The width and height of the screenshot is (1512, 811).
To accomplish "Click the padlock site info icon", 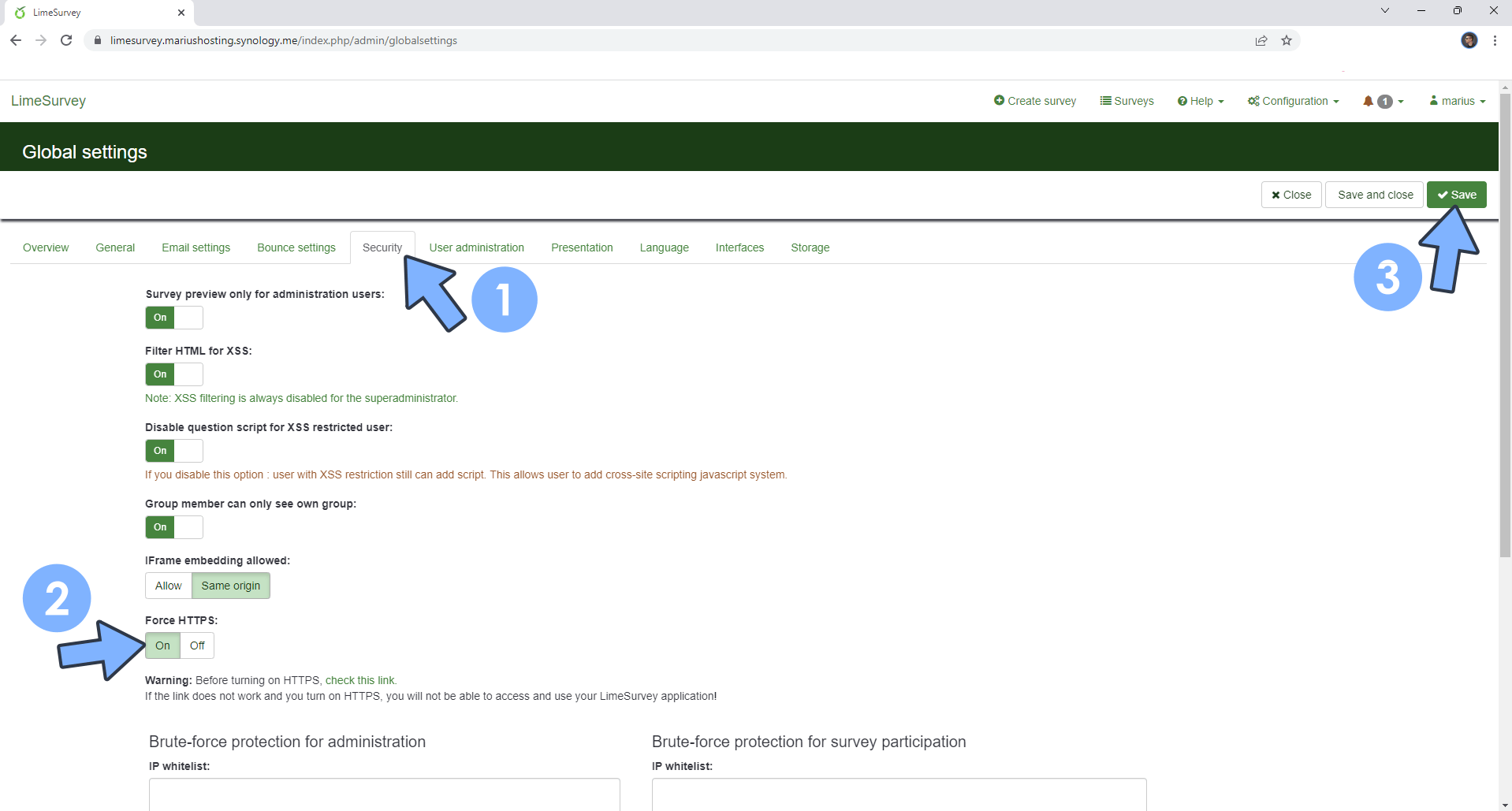I will point(98,40).
